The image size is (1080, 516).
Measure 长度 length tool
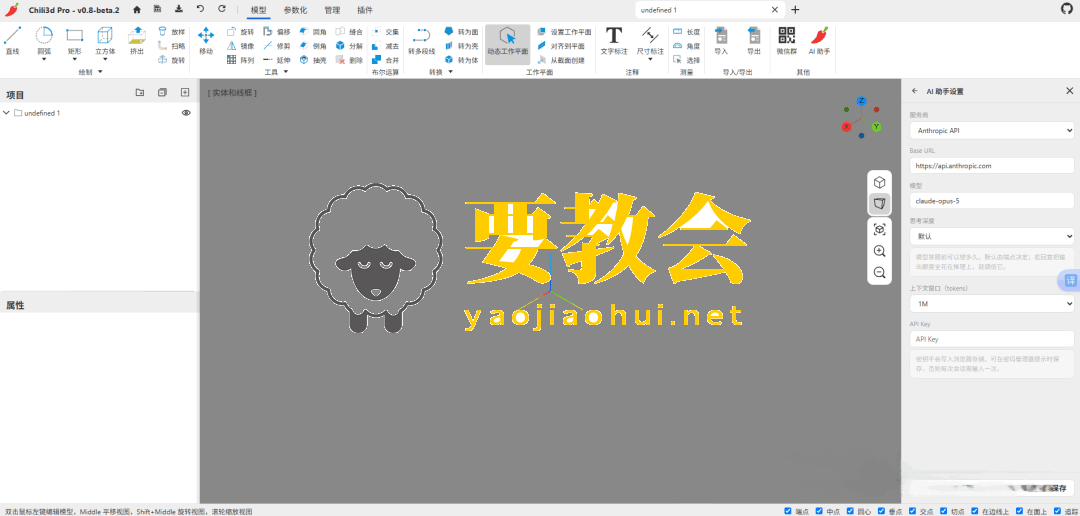click(x=686, y=32)
